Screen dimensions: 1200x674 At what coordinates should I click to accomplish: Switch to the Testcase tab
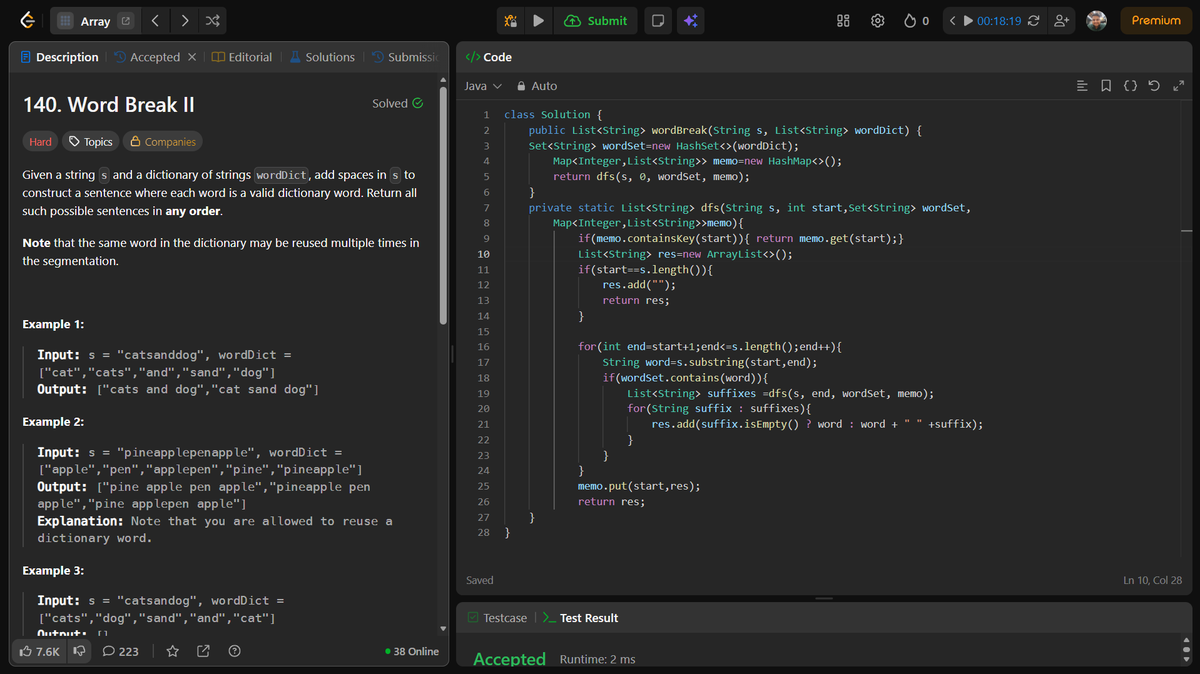[x=497, y=618]
